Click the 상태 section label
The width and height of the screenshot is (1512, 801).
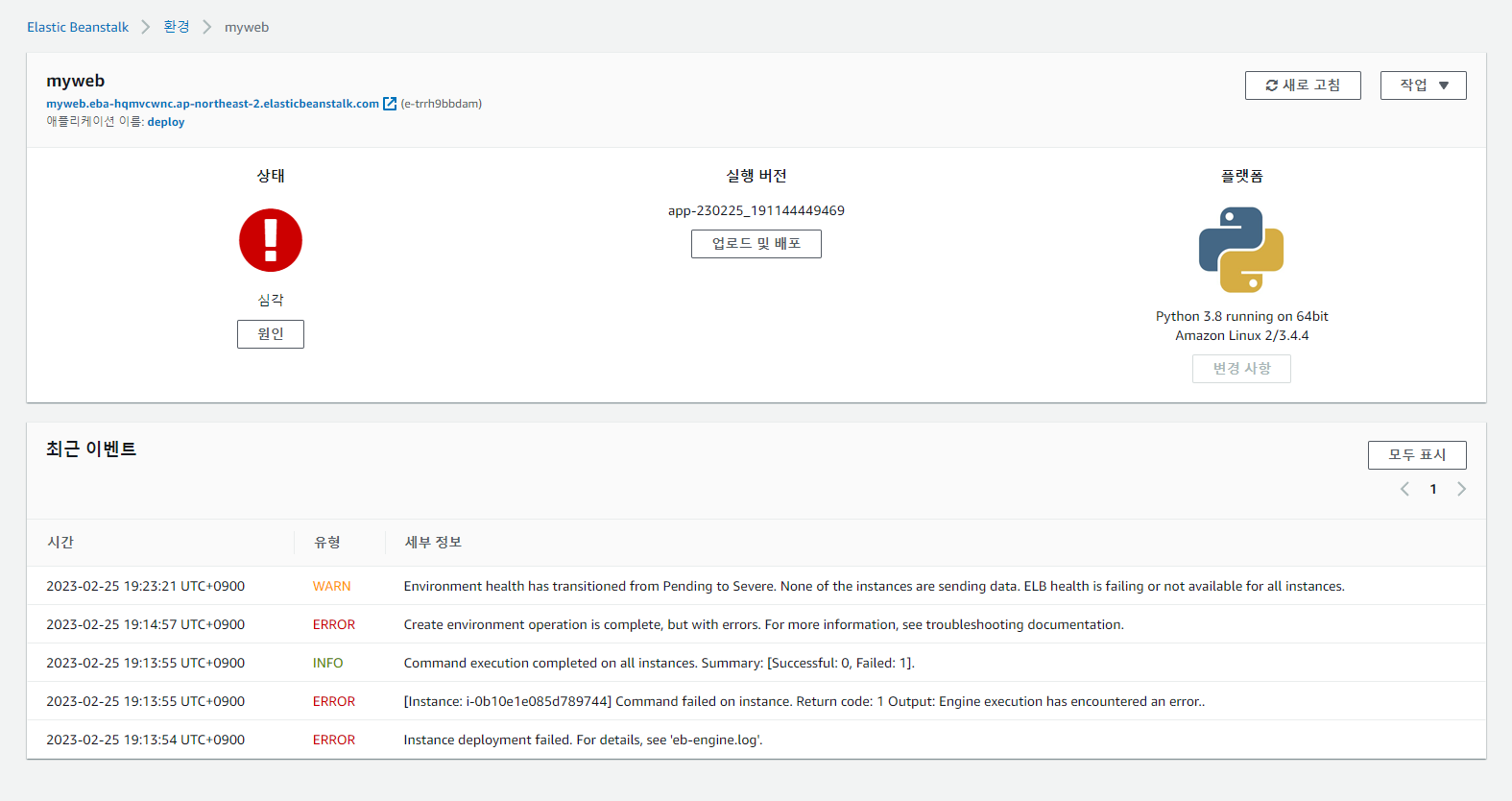pyautogui.click(x=271, y=176)
